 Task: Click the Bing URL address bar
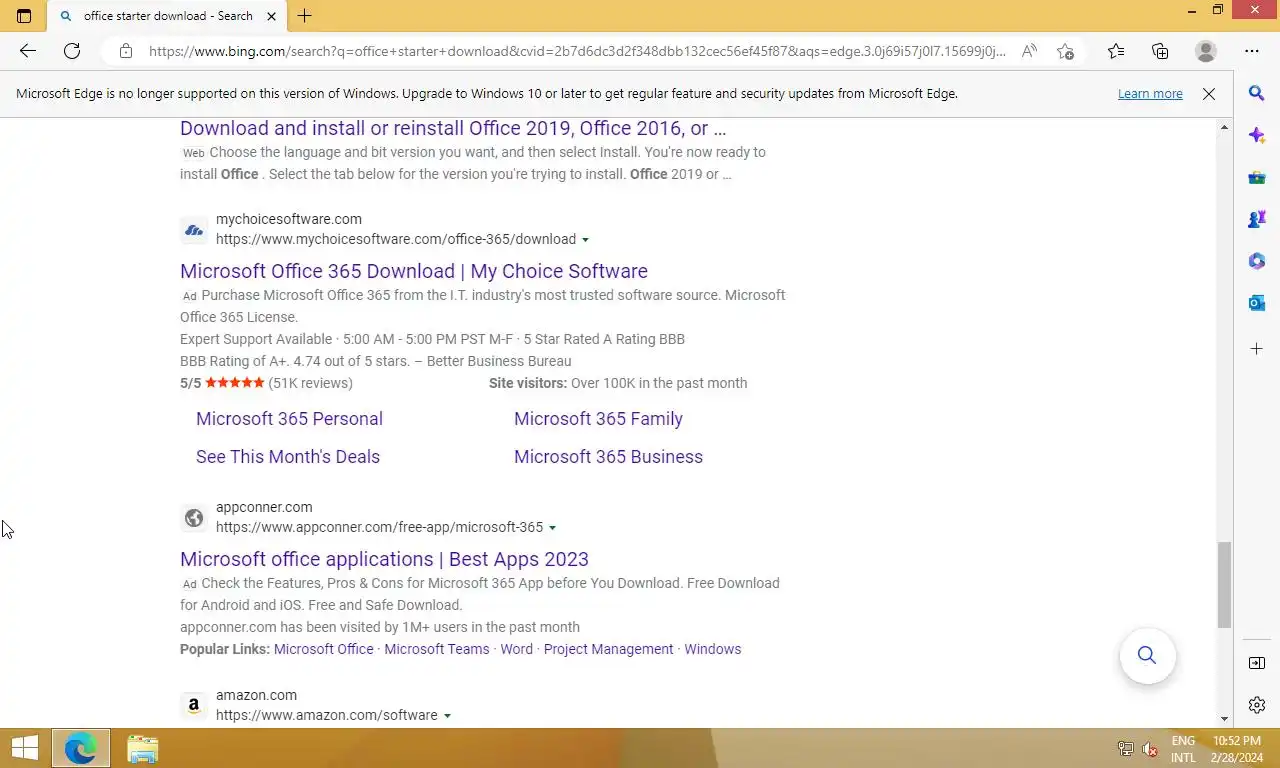tap(577, 51)
